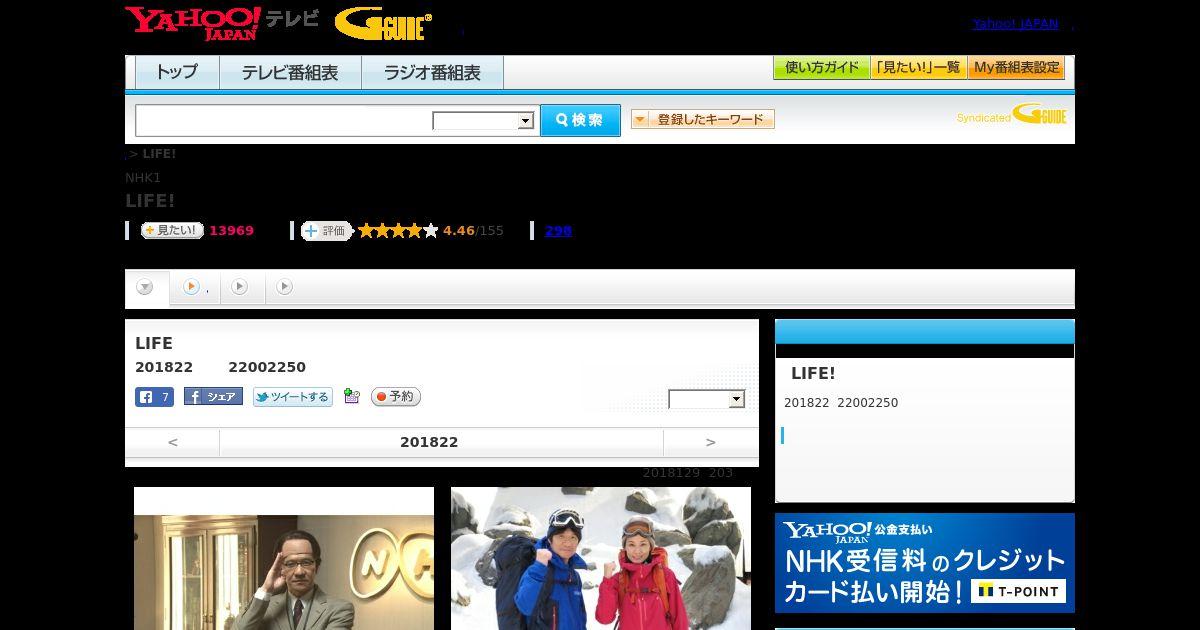Click the 予約 record button
Viewport: 1200px width, 630px height.
(396, 397)
